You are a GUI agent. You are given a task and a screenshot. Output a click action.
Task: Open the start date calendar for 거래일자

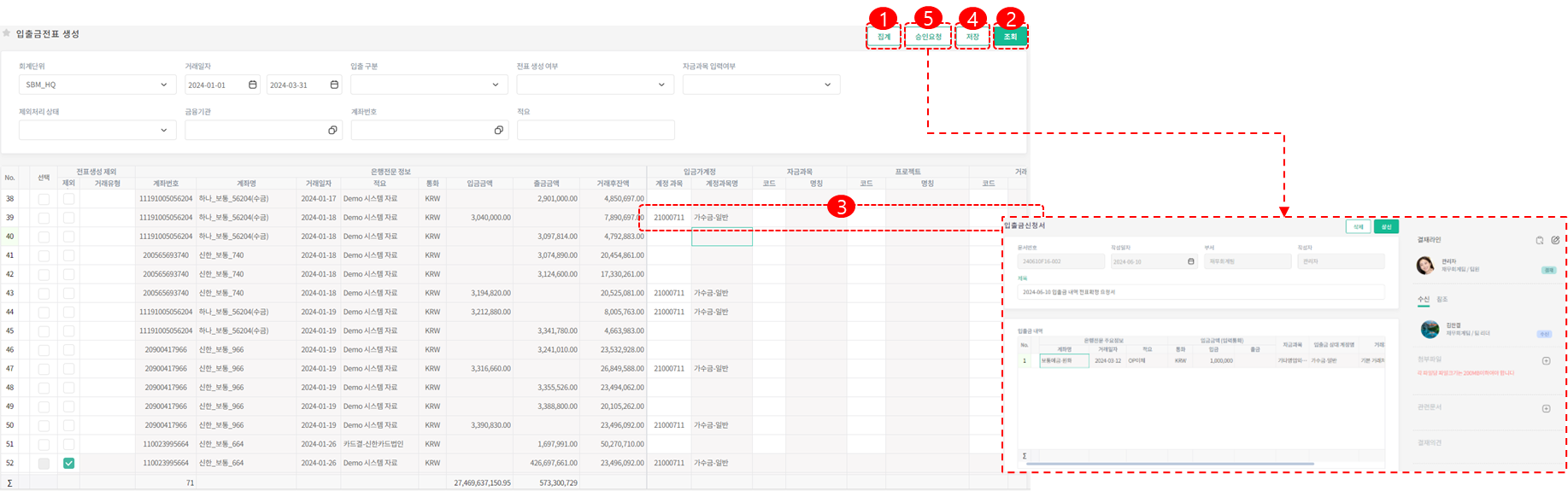click(252, 85)
